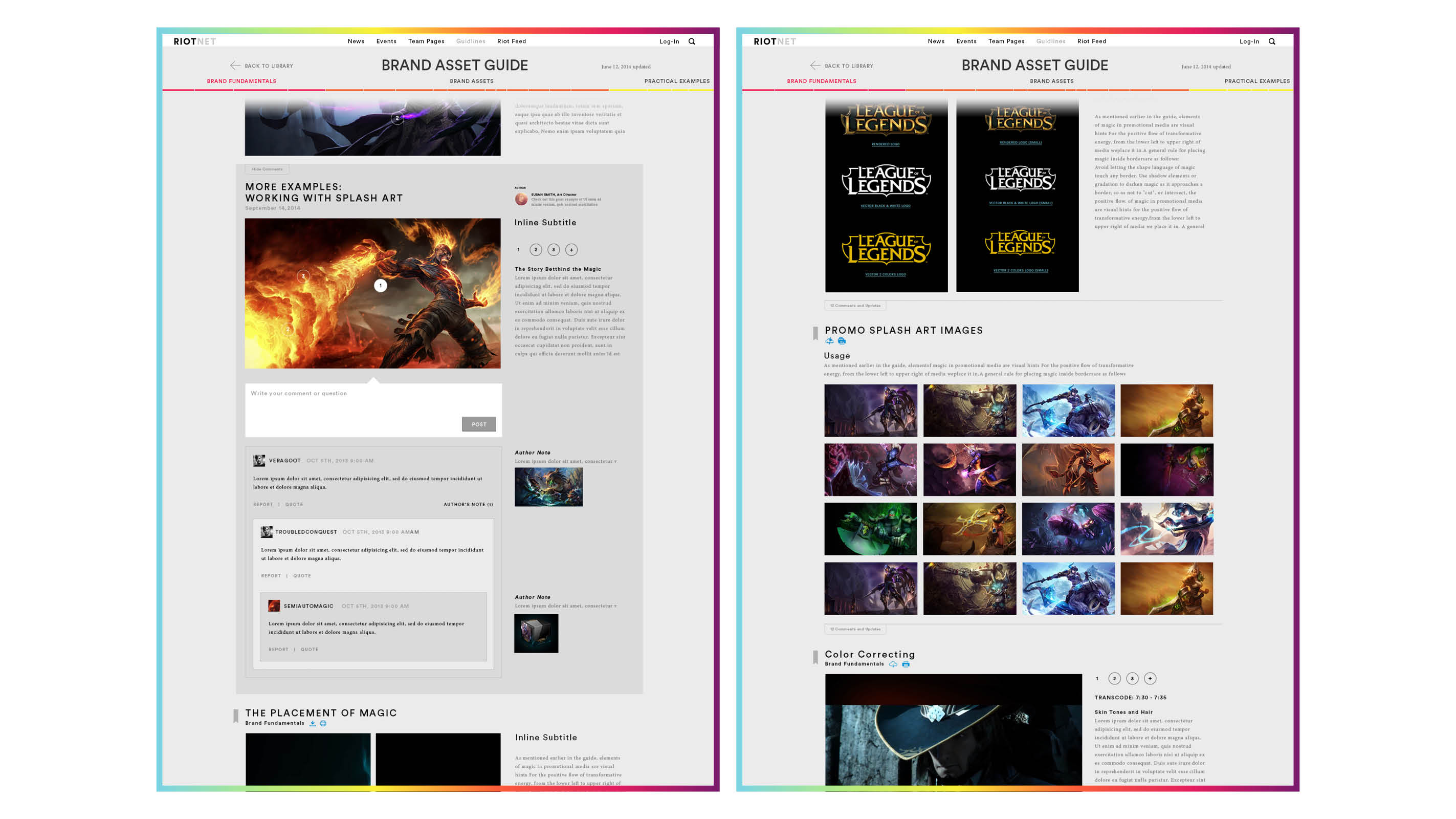Click the print icon under The Placement of Magic
The width and height of the screenshot is (1456, 819).
click(323, 723)
